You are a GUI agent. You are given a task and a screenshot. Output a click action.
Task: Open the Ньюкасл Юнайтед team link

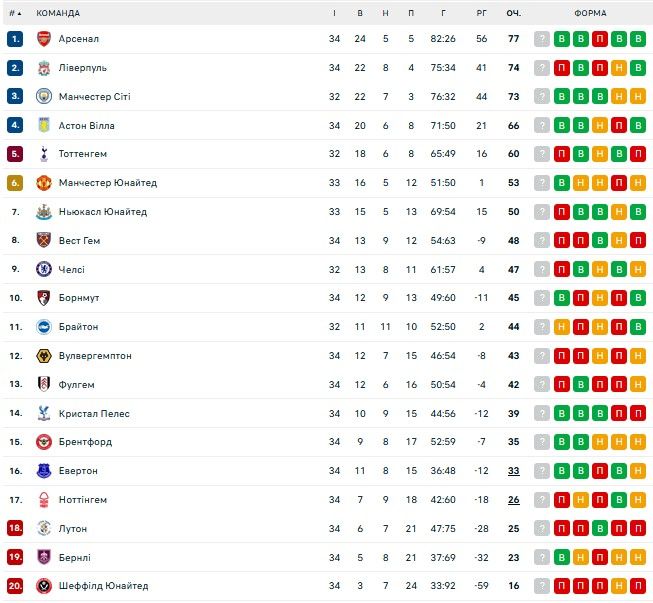[x=102, y=212]
